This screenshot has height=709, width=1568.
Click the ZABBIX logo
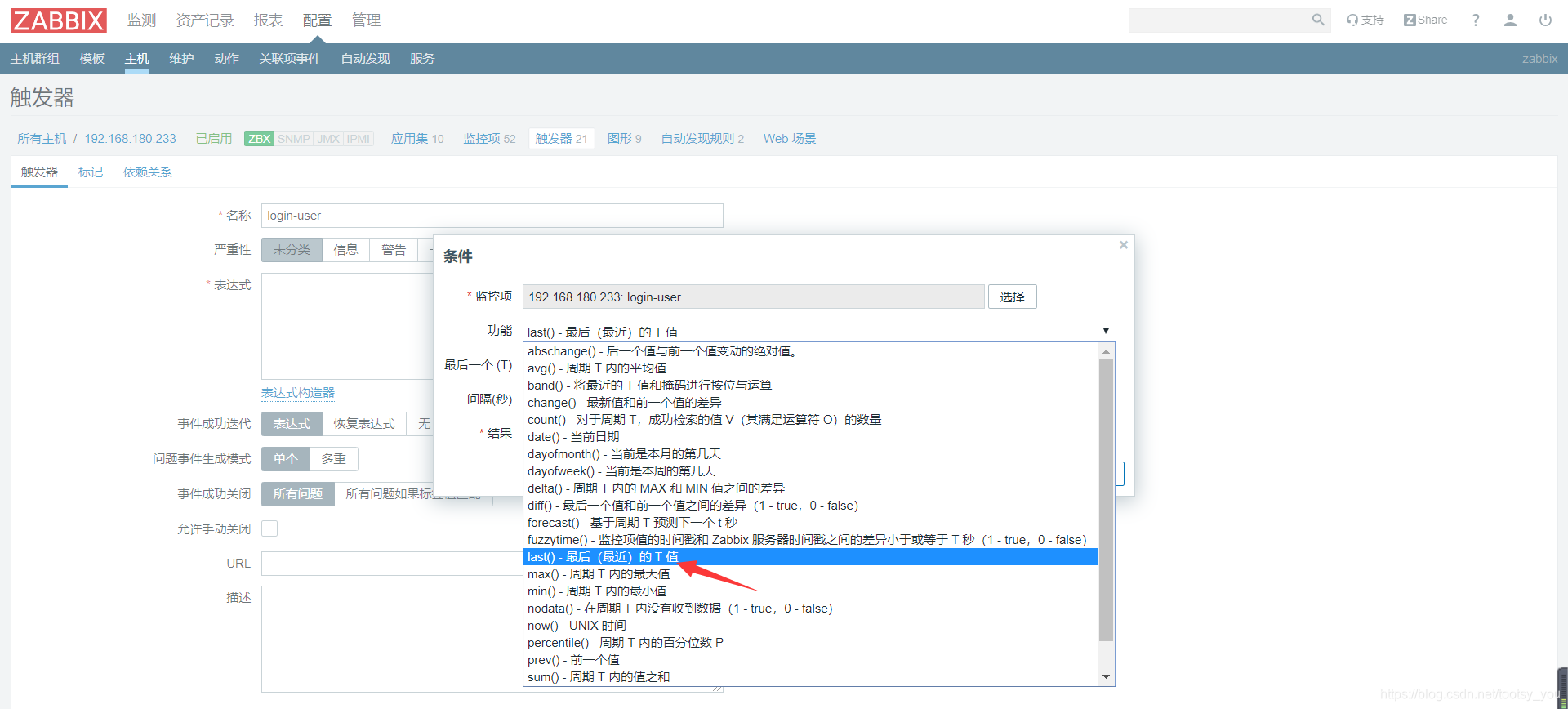point(59,20)
